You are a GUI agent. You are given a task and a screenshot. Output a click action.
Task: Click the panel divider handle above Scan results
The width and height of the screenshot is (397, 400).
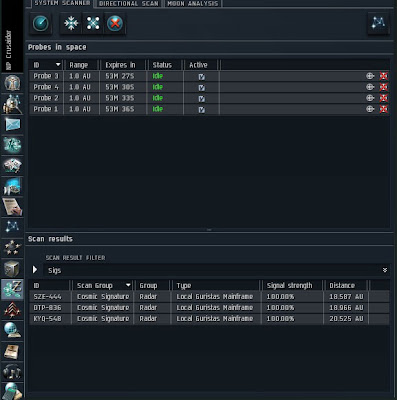click(209, 230)
